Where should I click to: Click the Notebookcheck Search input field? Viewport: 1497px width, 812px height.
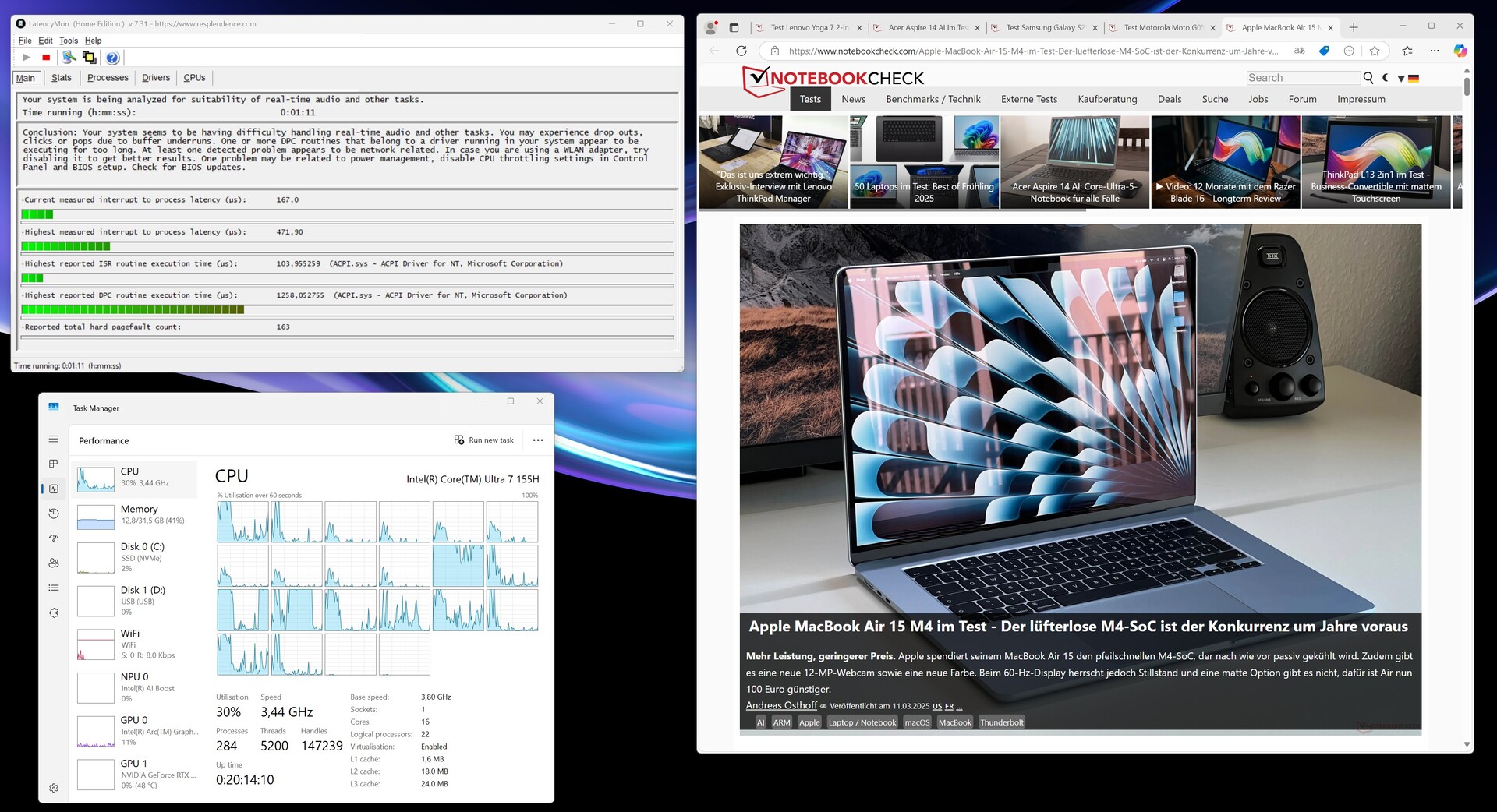1303,78
